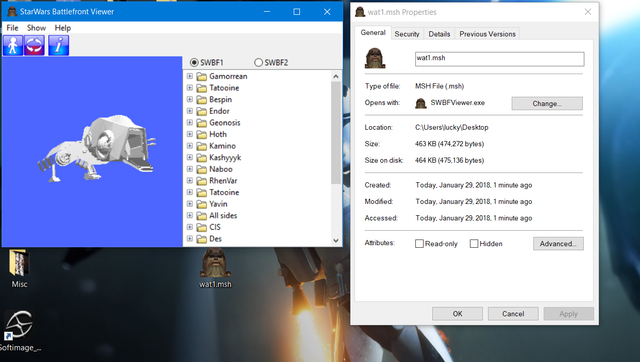This screenshot has height=362, width=640.
Task: Select the wat1.msh desktop icon
Action: click(x=215, y=269)
